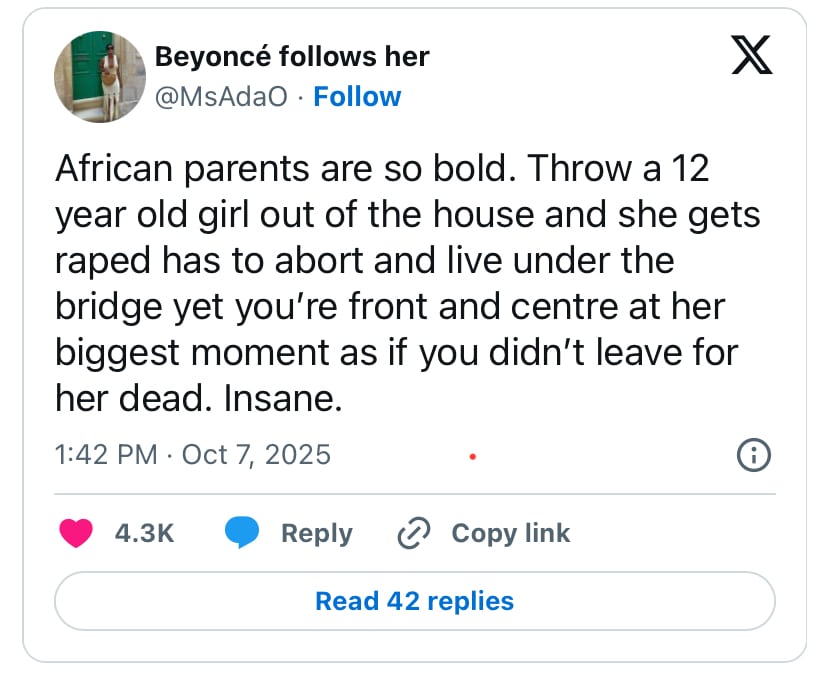The height and width of the screenshot is (680, 828).
Task: Like the tweet with the heart icon
Action: pos(76,534)
